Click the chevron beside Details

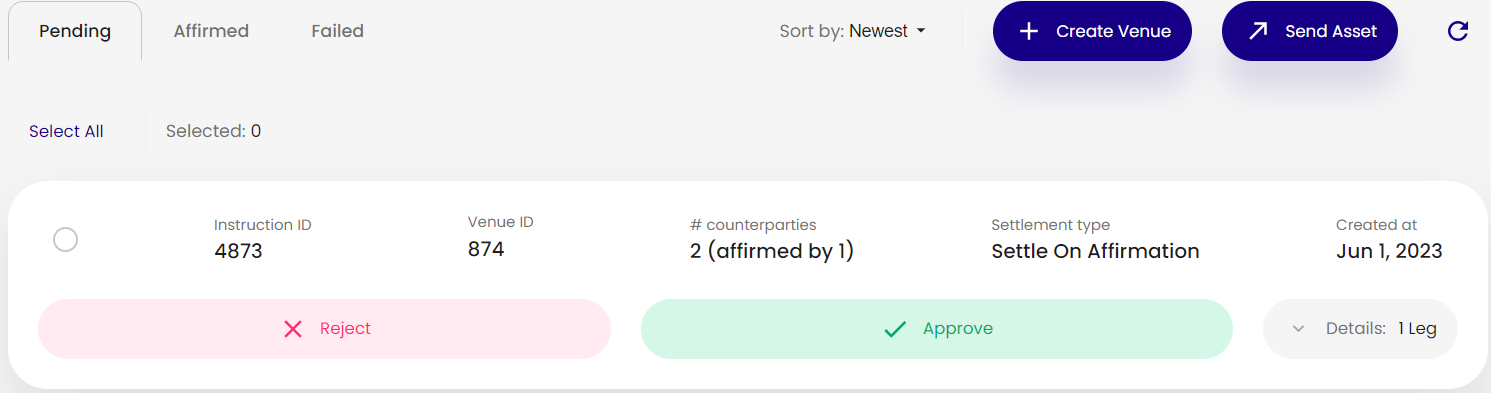tap(1298, 328)
